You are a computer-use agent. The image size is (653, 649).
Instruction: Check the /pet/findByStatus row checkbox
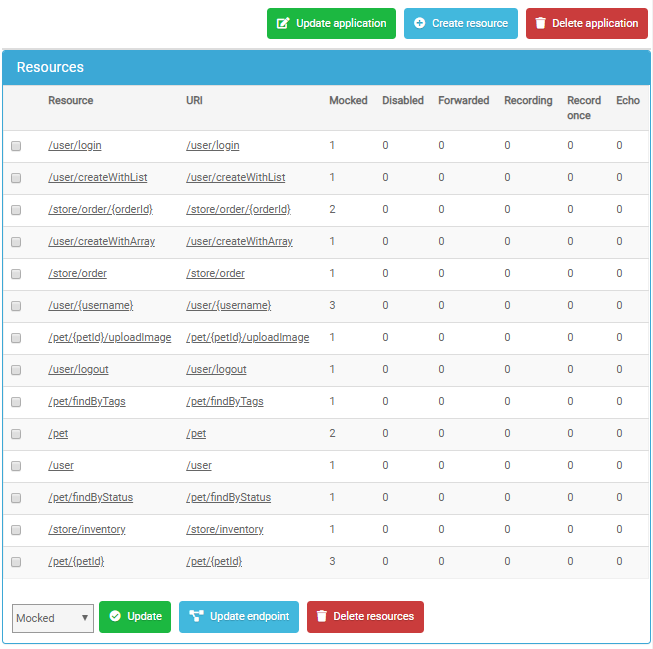(x=16, y=498)
